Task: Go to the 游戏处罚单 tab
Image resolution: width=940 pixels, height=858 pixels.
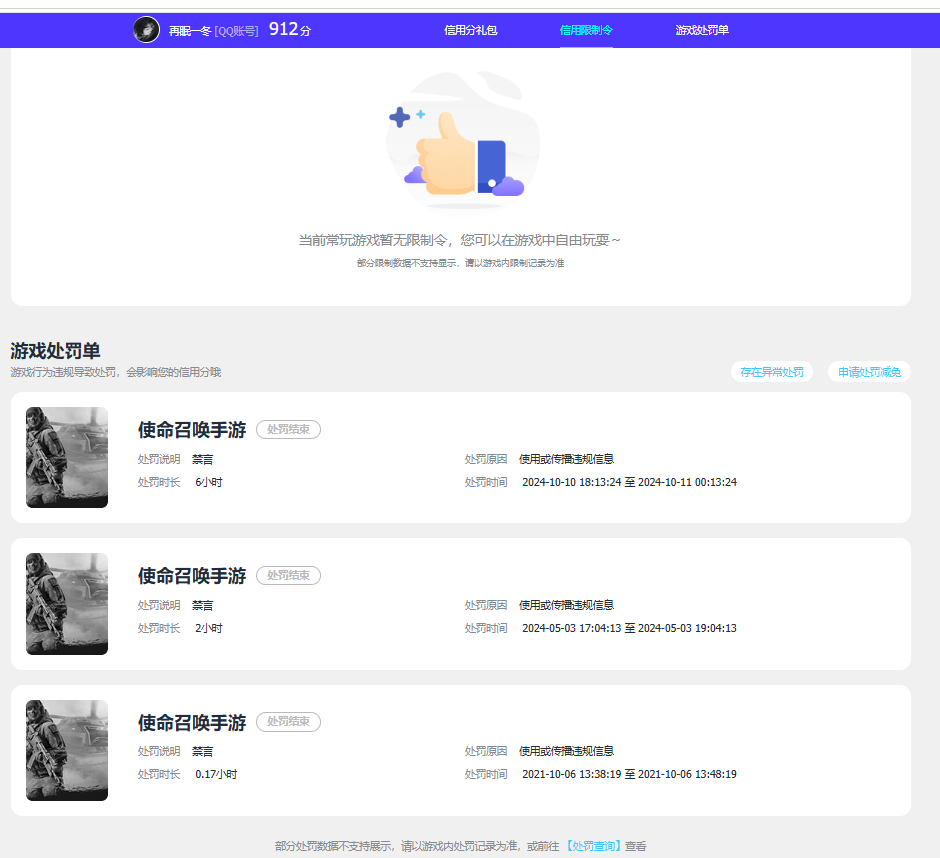Action: click(702, 30)
